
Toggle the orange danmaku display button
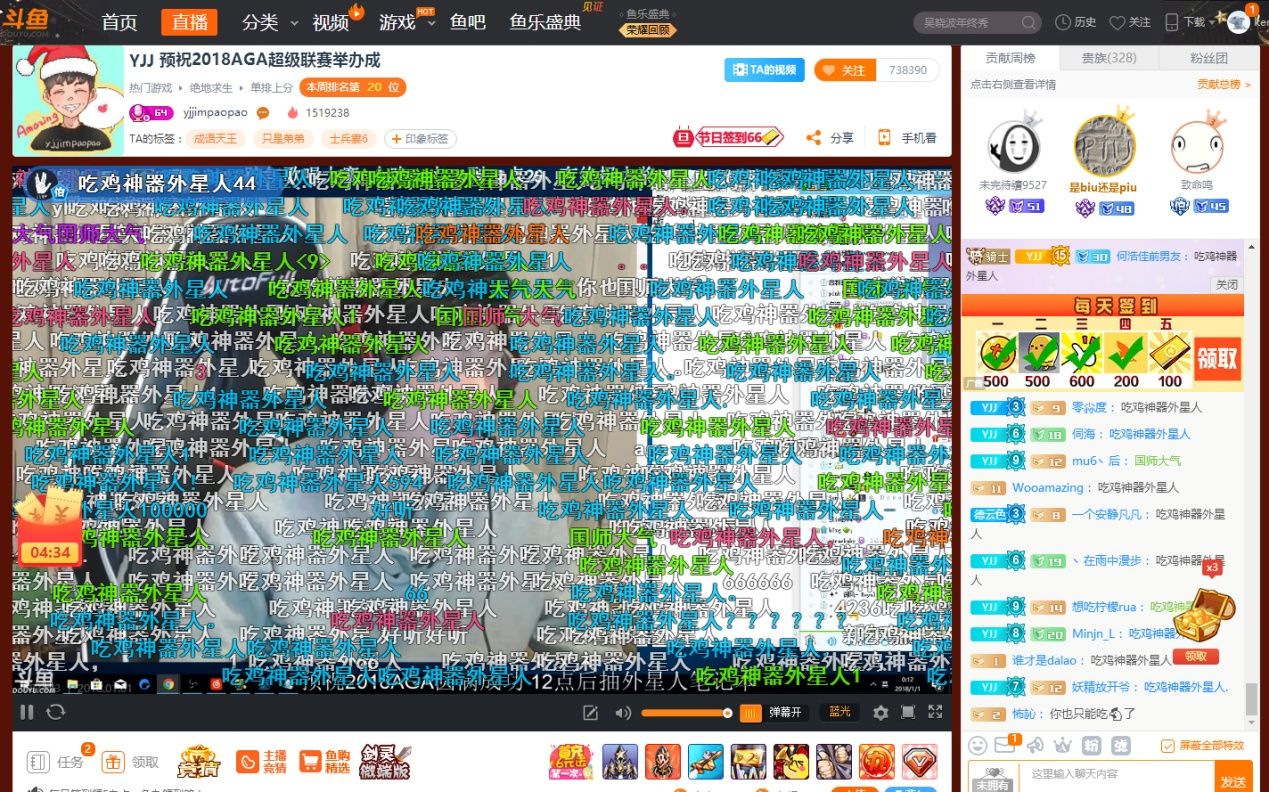pyautogui.click(x=751, y=712)
